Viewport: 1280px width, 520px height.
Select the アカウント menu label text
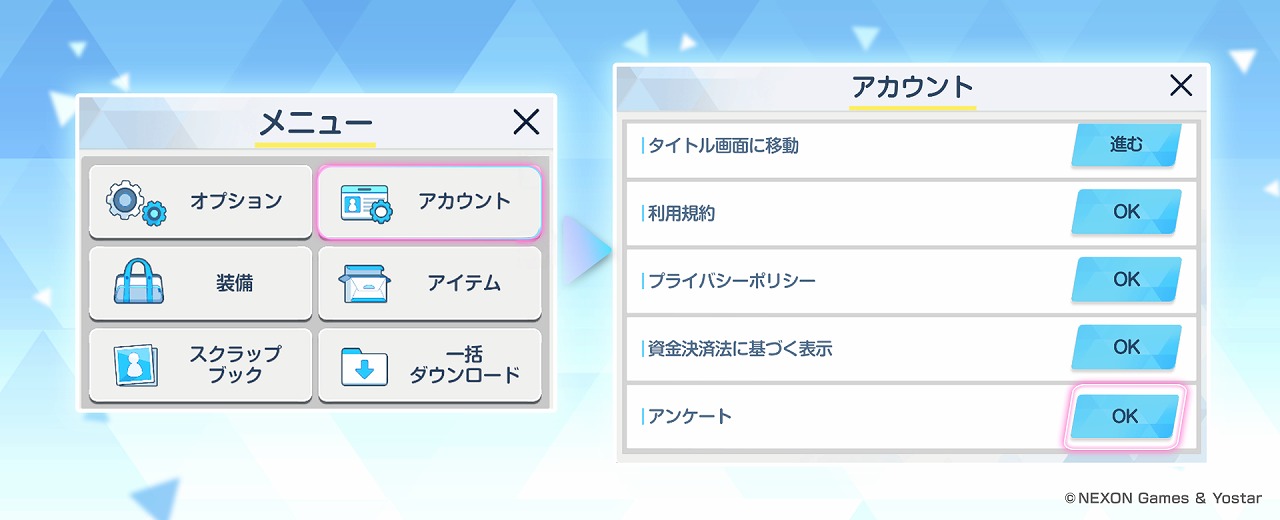(x=464, y=201)
